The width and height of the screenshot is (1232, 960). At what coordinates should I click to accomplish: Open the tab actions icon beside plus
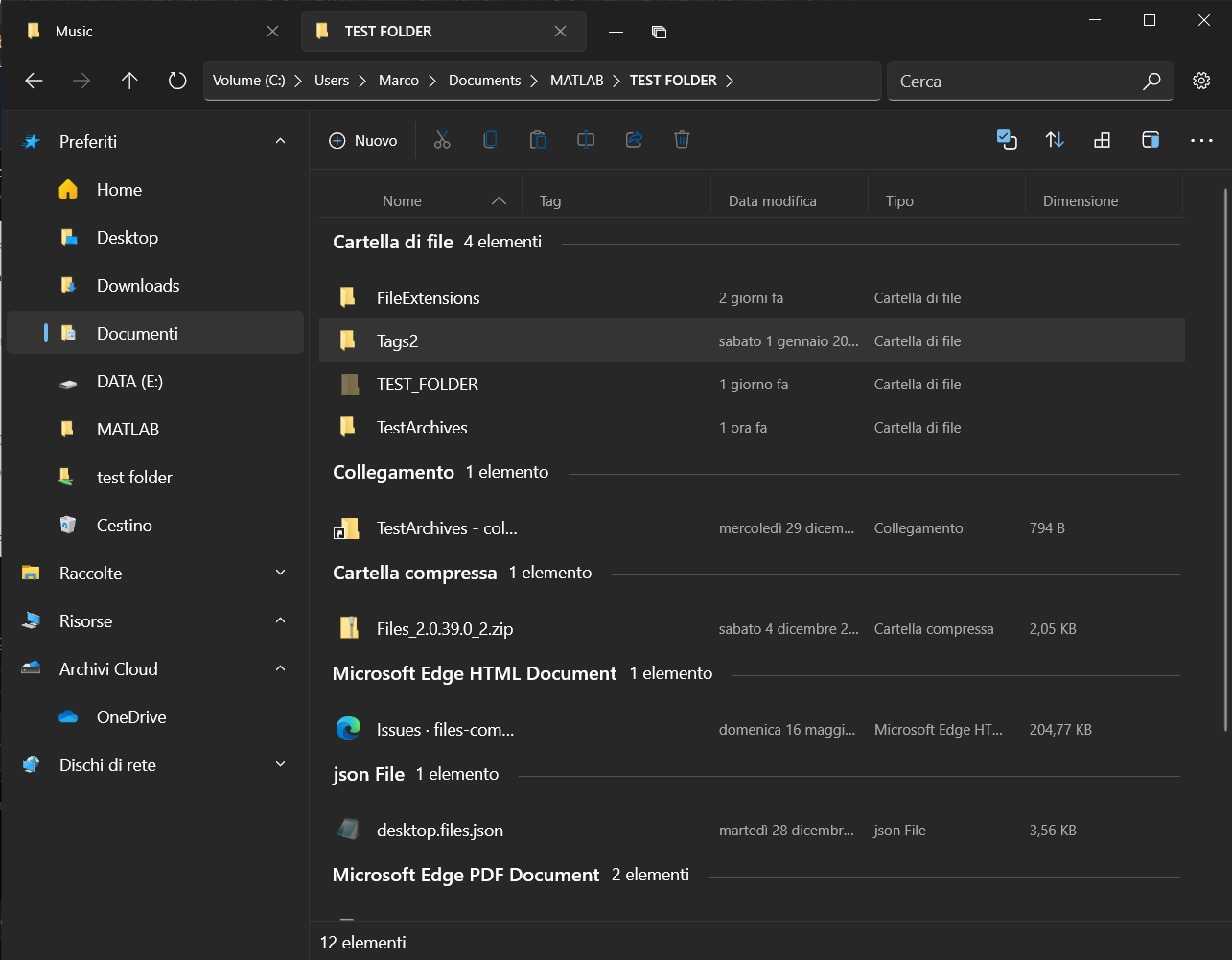click(x=659, y=32)
